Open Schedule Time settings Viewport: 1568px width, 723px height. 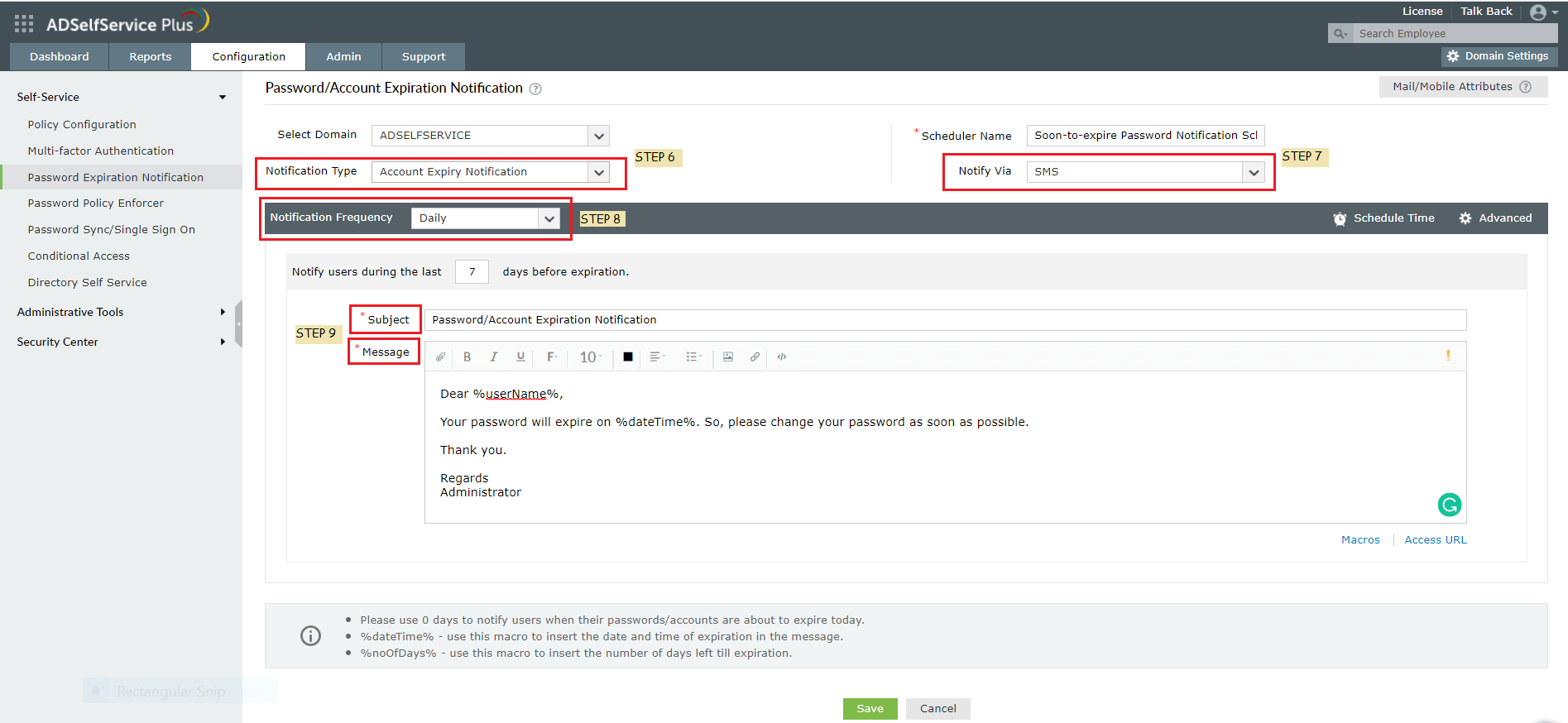pyautogui.click(x=1384, y=218)
